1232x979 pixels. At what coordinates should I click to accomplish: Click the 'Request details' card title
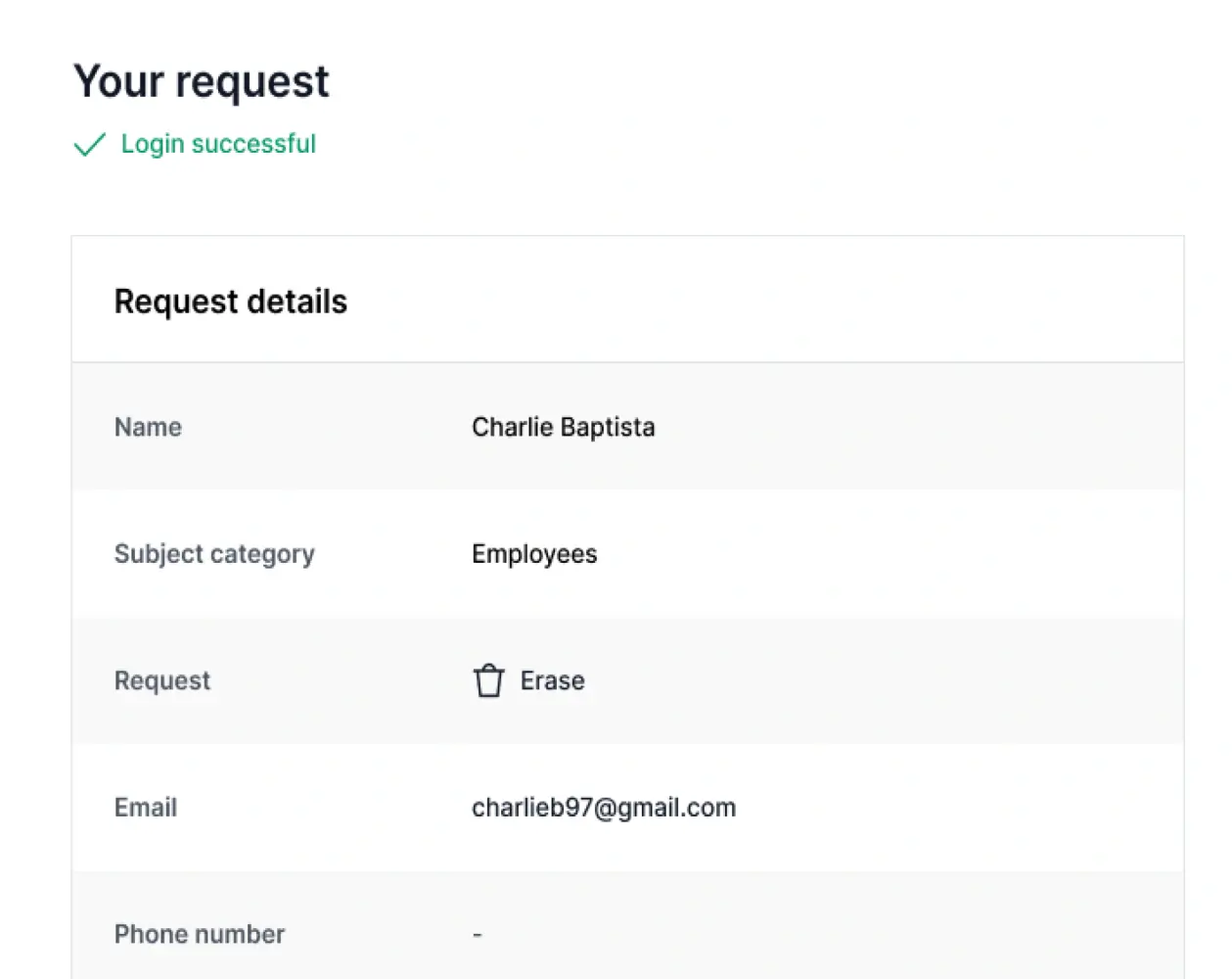coord(231,302)
